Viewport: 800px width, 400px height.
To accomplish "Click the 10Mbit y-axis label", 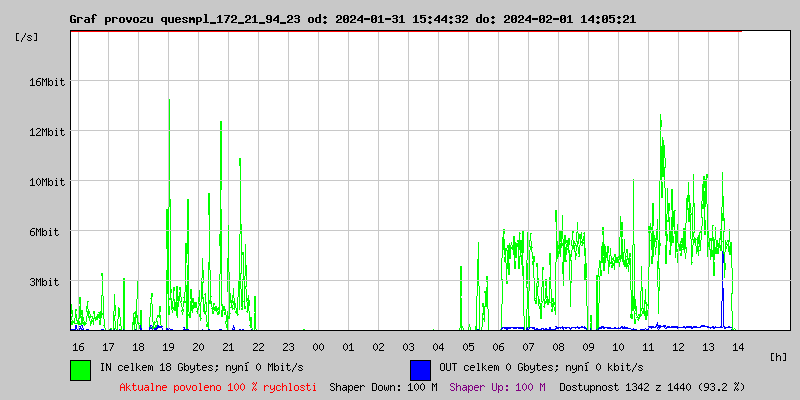I will (x=46, y=182).
